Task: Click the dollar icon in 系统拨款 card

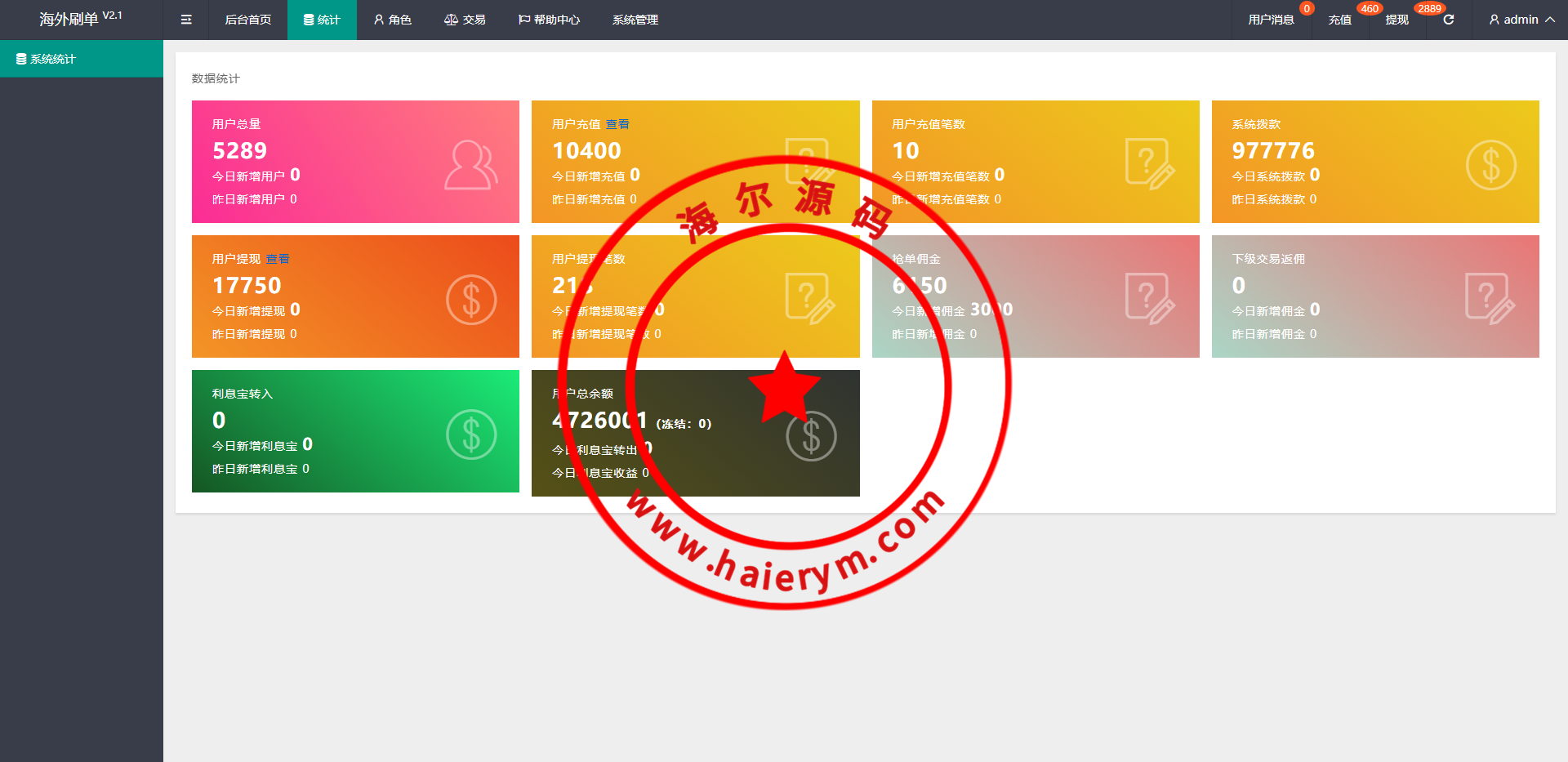Action: point(1490,165)
